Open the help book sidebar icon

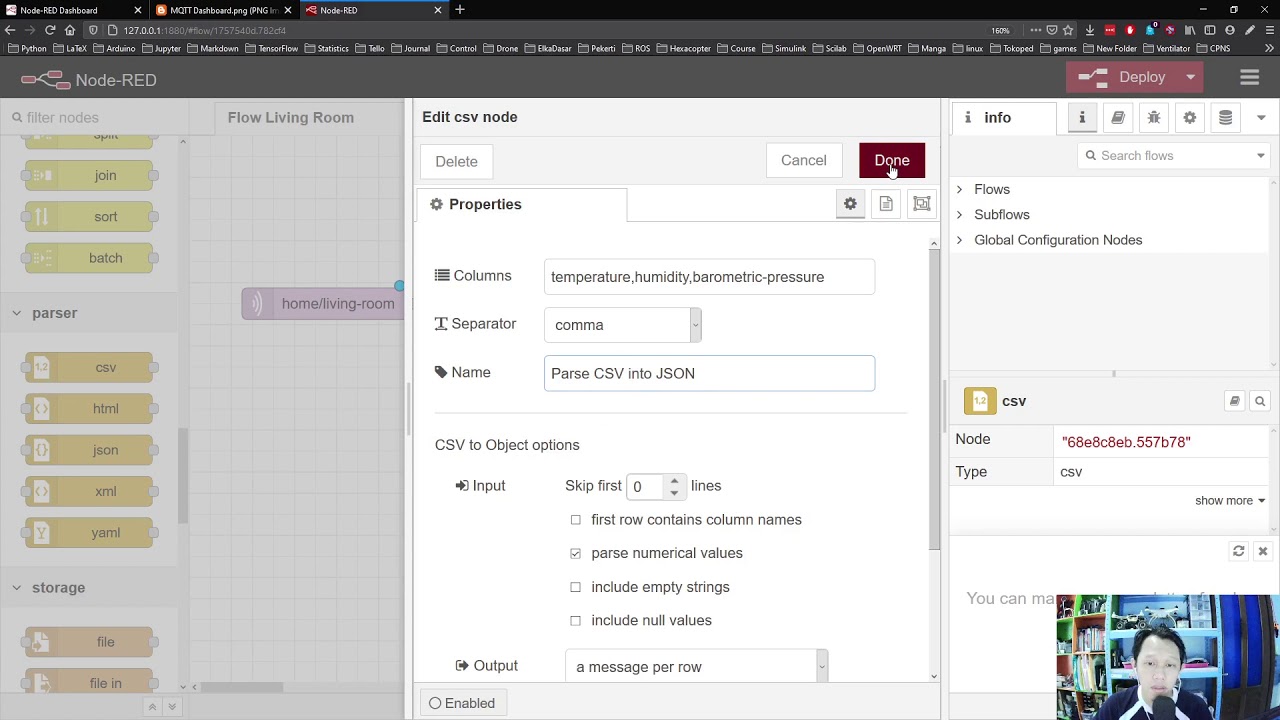[x=1118, y=118]
